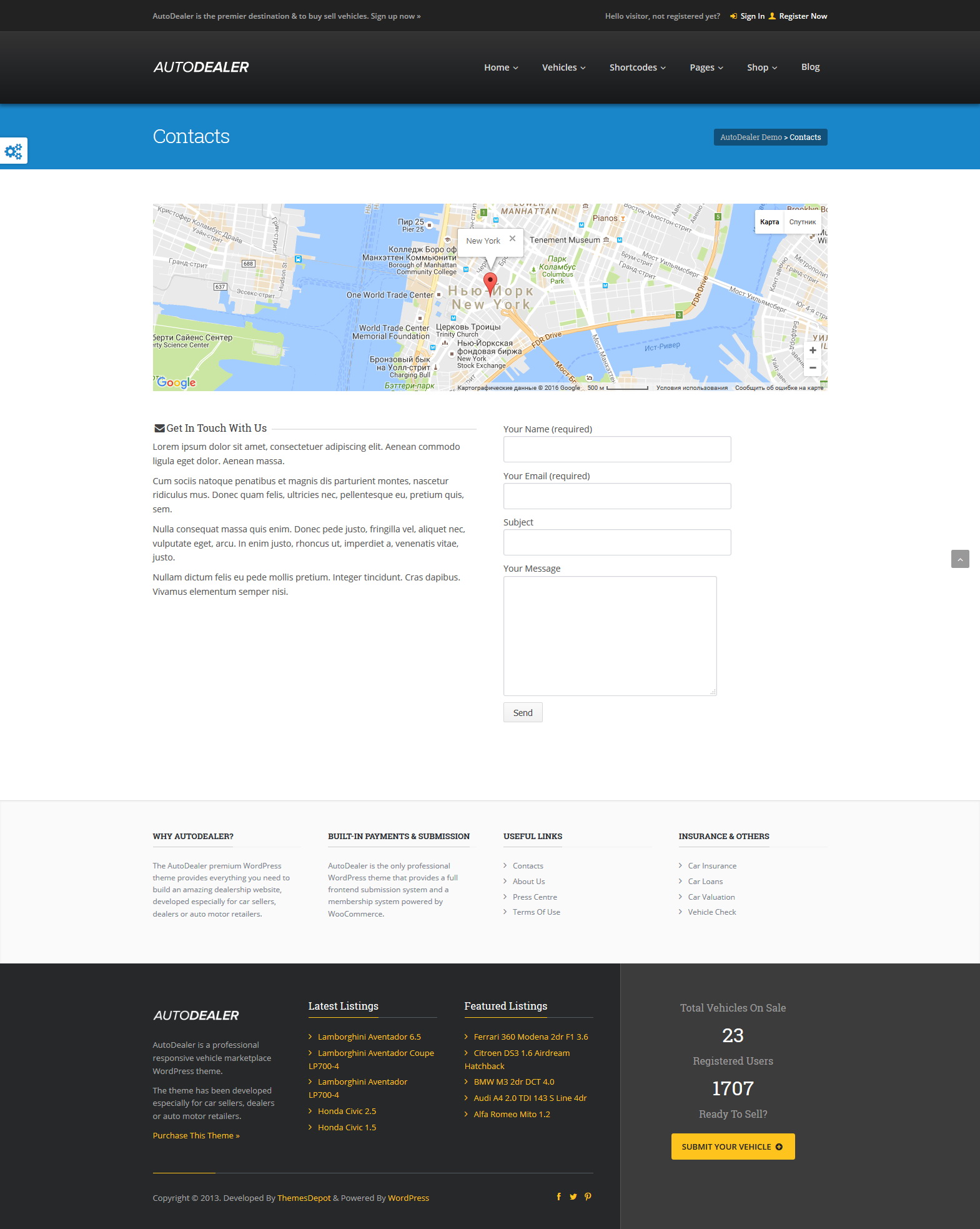Zoom out on the map
This screenshot has width=980, height=1229.
coord(813,367)
